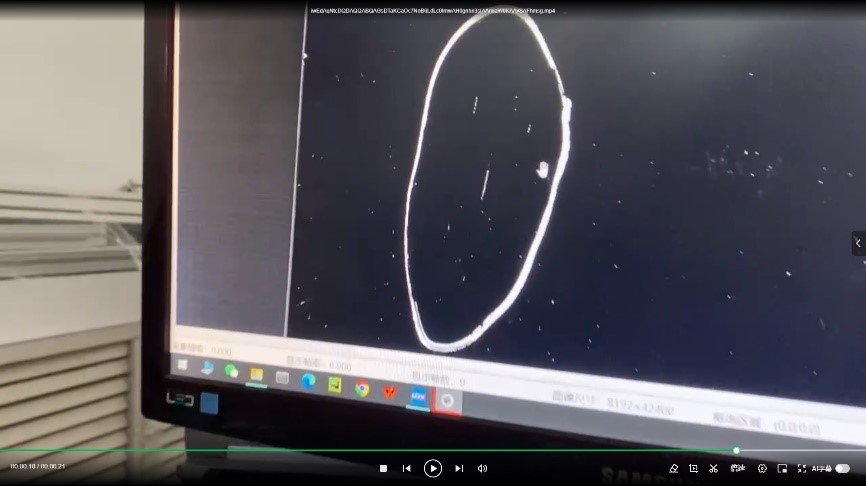Enter fullscreen mode
Viewport: 866px width, 486px height.
point(801,468)
